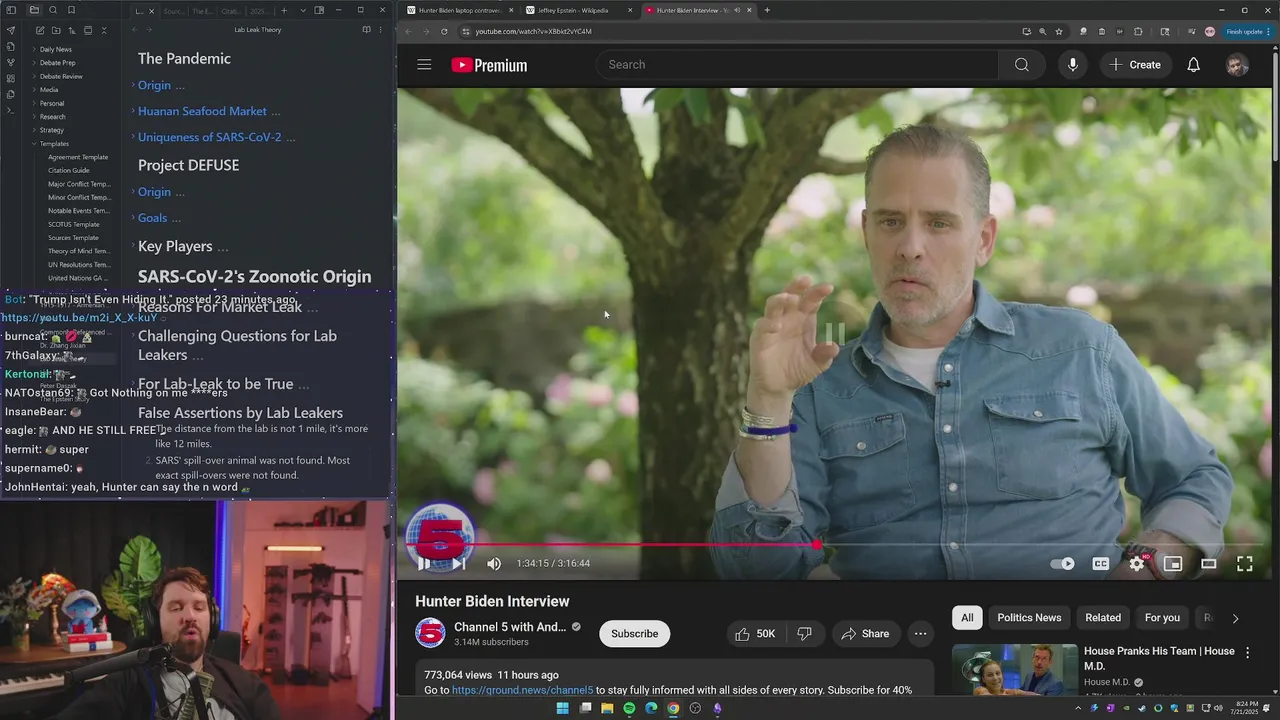Pause the Hunter Biden video

point(424,564)
